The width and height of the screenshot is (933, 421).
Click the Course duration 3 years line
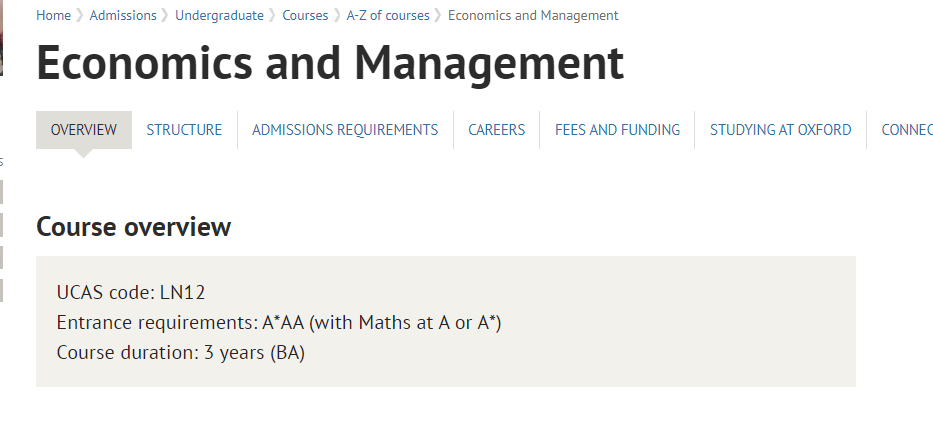pos(180,353)
